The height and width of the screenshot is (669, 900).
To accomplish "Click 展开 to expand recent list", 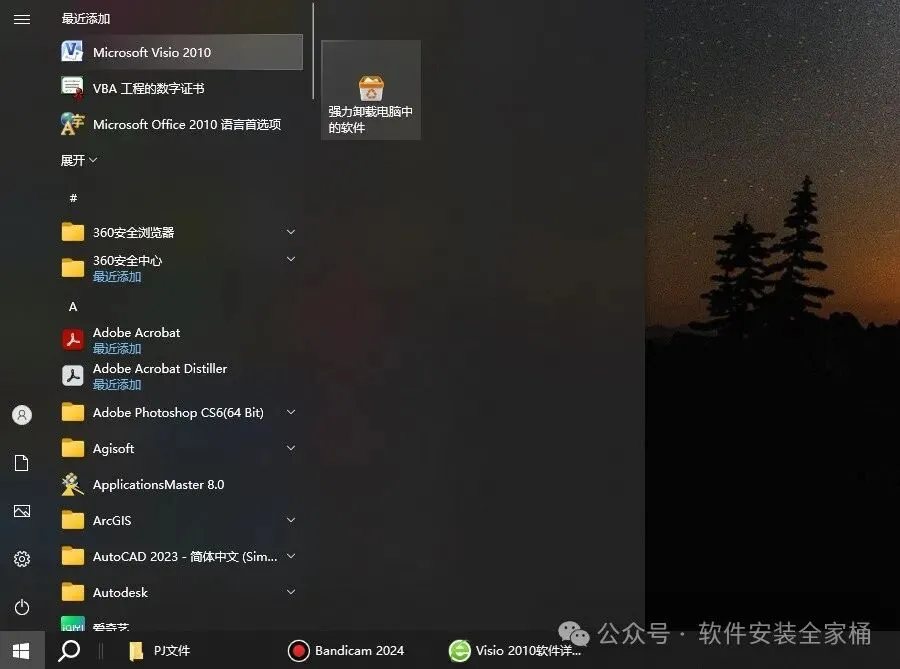I will pos(79,160).
